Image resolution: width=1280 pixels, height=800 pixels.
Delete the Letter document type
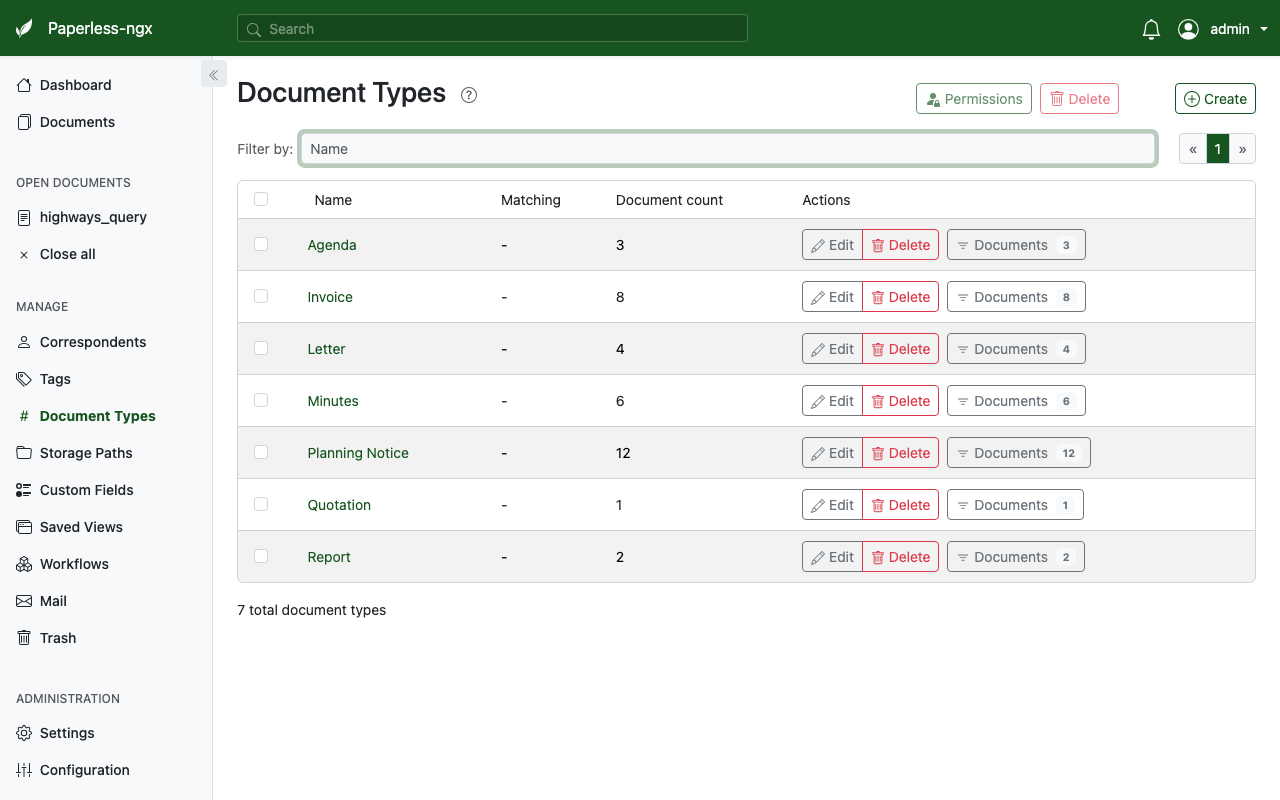(900, 349)
